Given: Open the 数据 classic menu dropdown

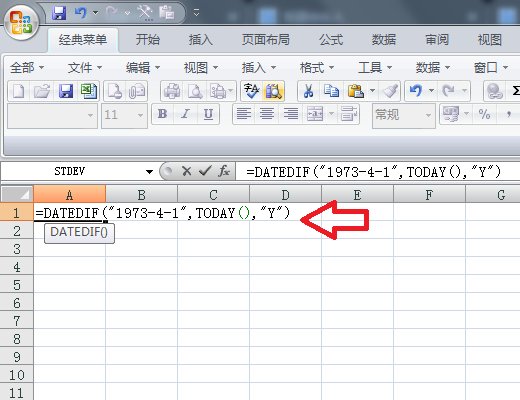Looking at the screenshot, I should (433, 68).
